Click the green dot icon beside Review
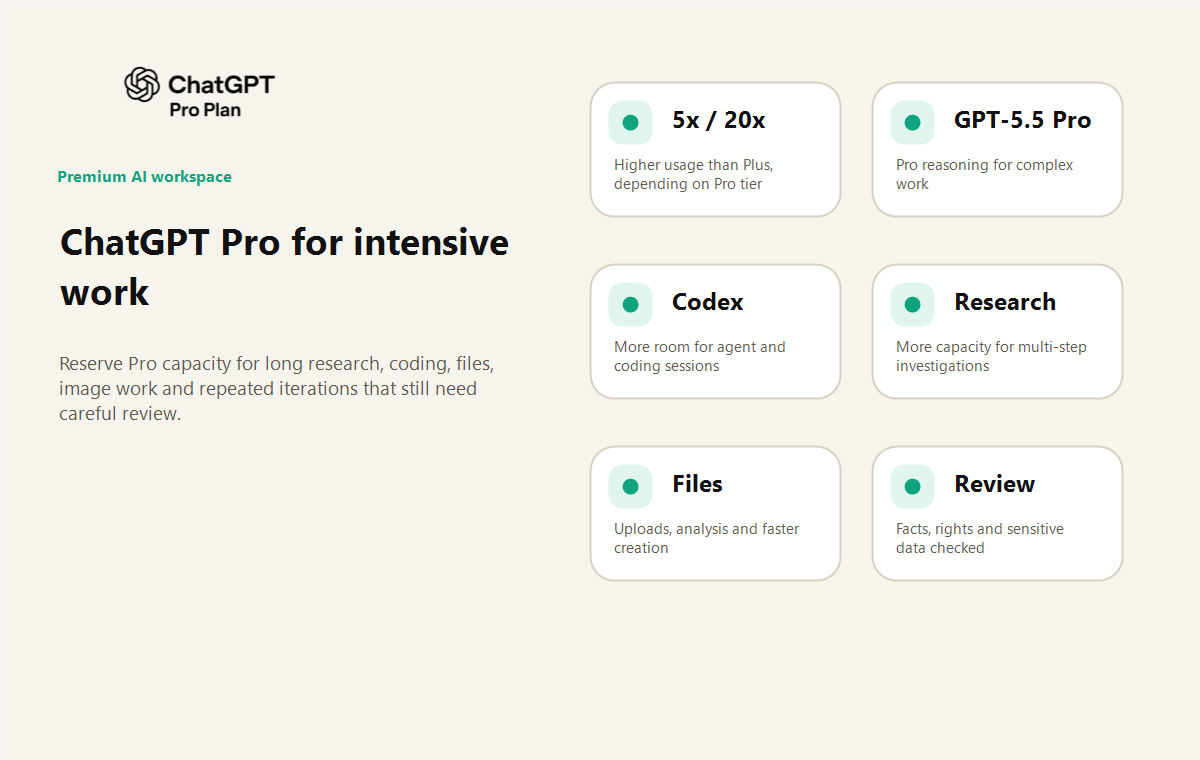This screenshot has height=760, width=1200. point(912,486)
